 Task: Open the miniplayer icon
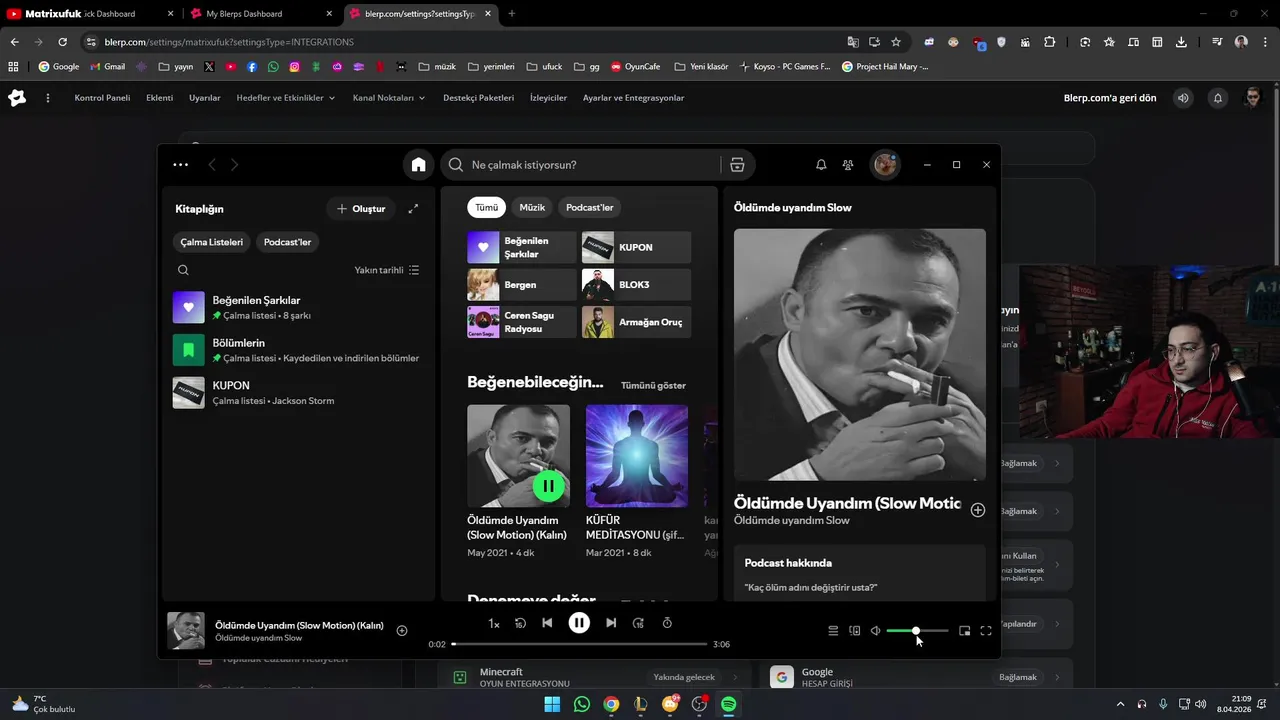(965, 631)
